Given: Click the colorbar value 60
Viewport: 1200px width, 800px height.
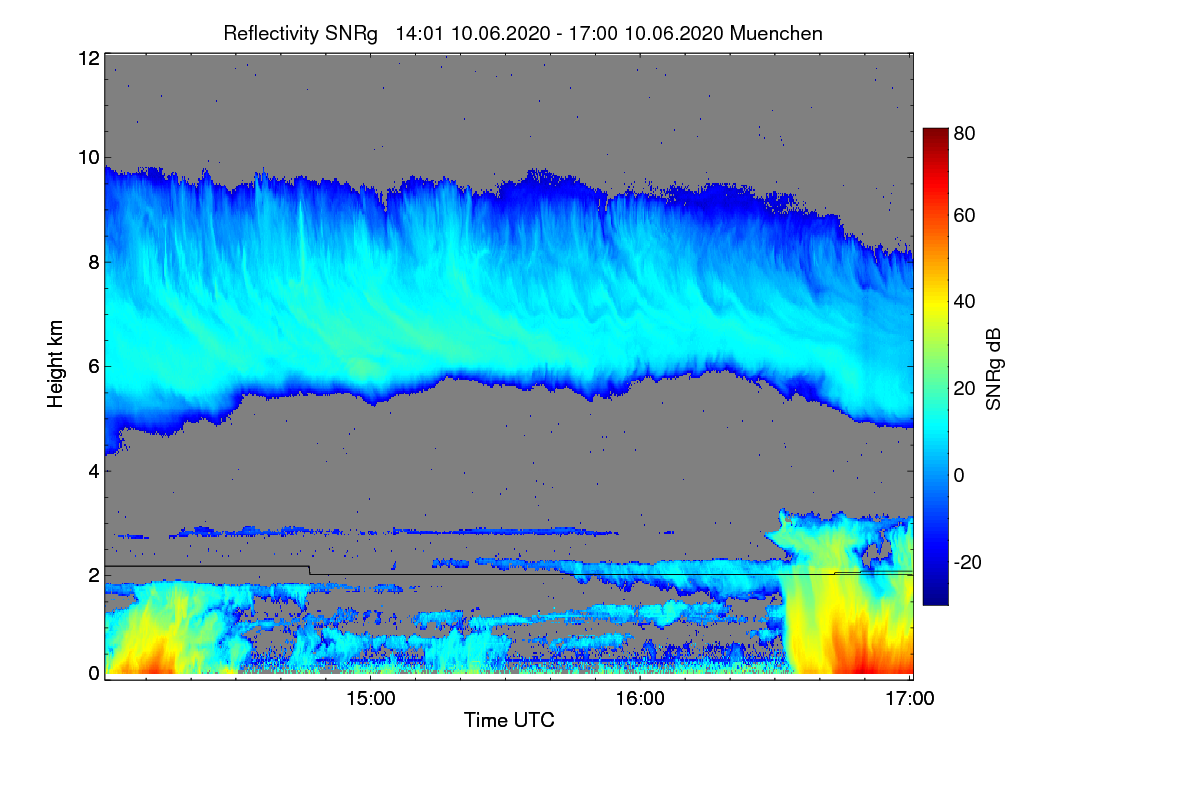Looking at the screenshot, I should point(964,216).
